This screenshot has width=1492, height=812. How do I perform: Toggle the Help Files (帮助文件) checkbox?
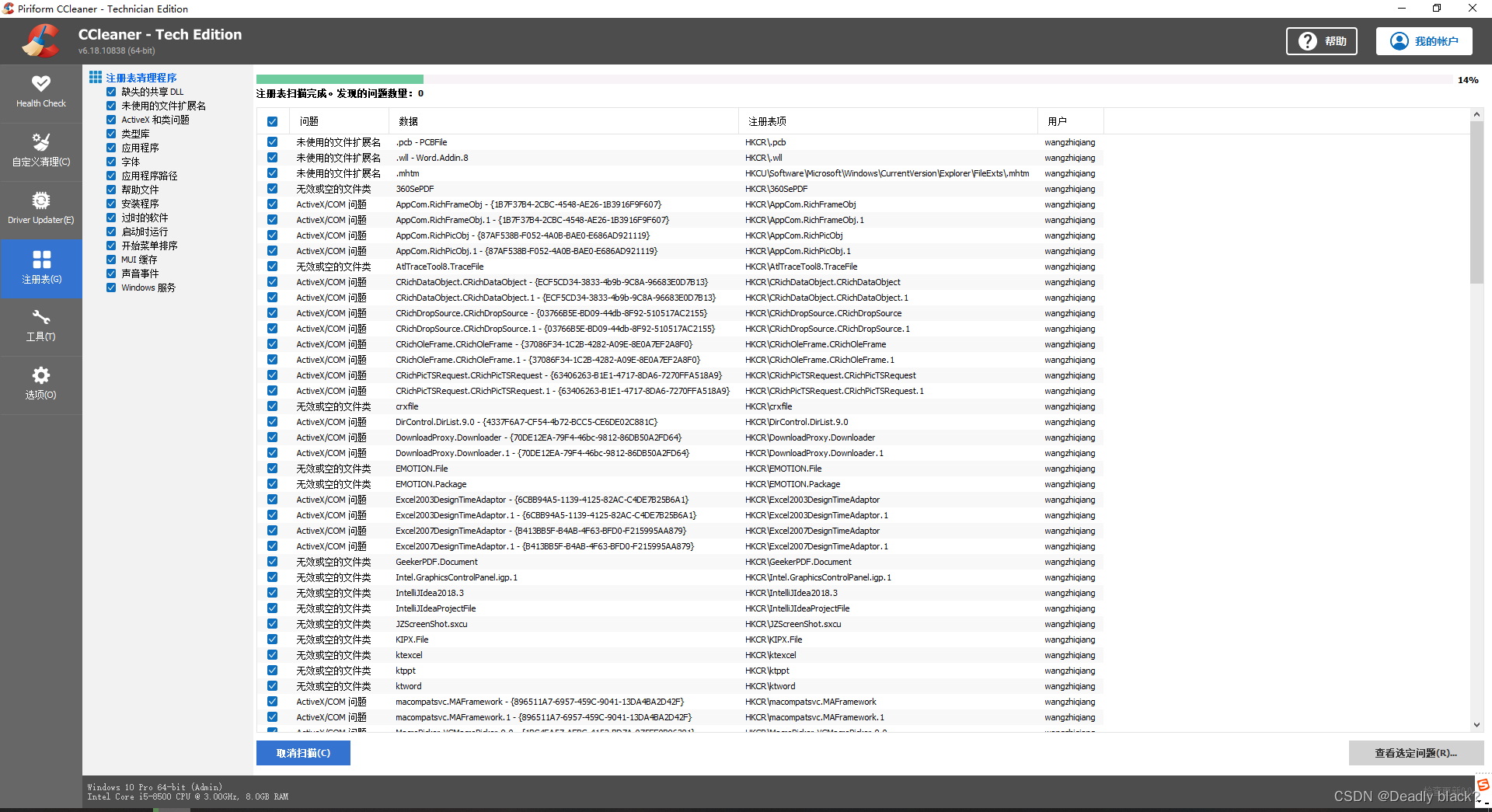(x=111, y=190)
